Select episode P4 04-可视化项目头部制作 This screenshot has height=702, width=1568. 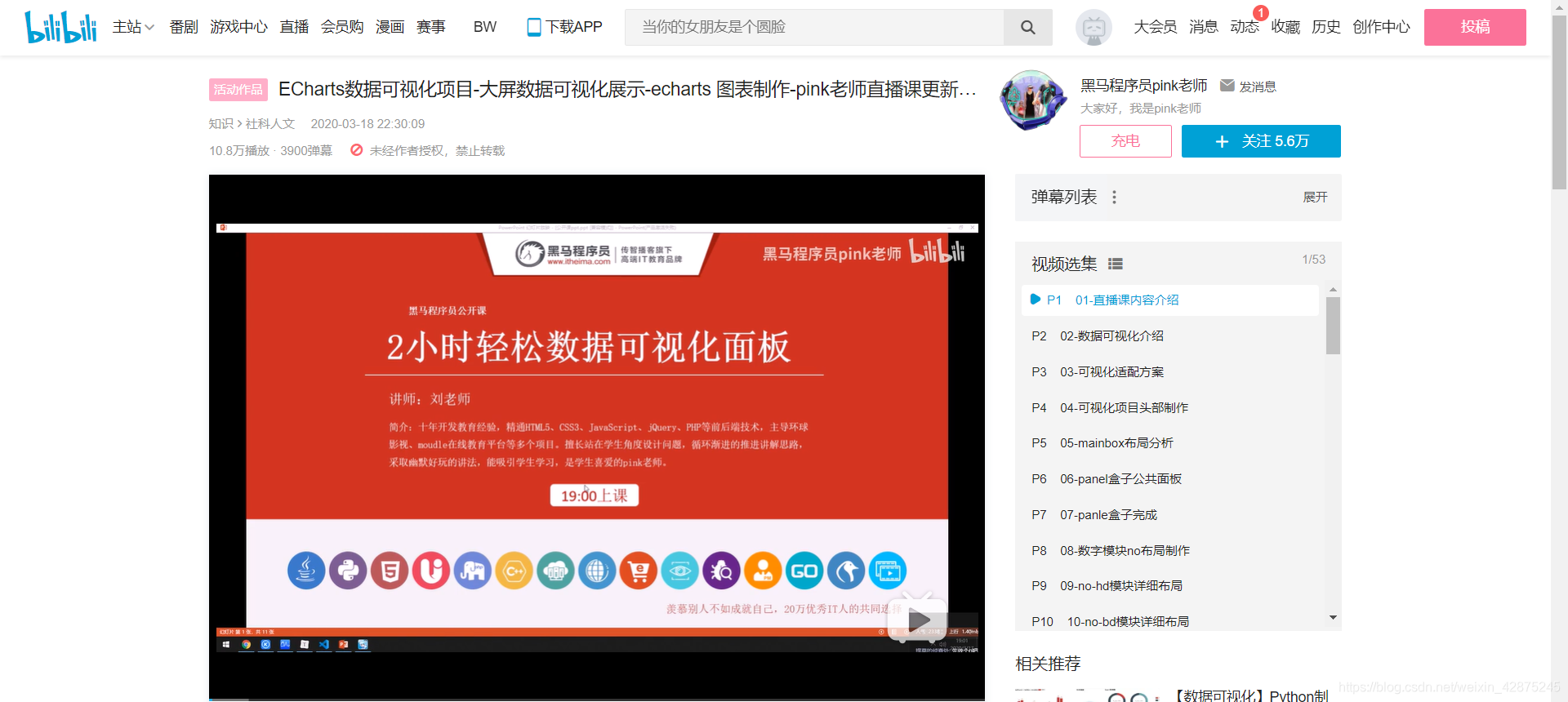tap(1169, 407)
